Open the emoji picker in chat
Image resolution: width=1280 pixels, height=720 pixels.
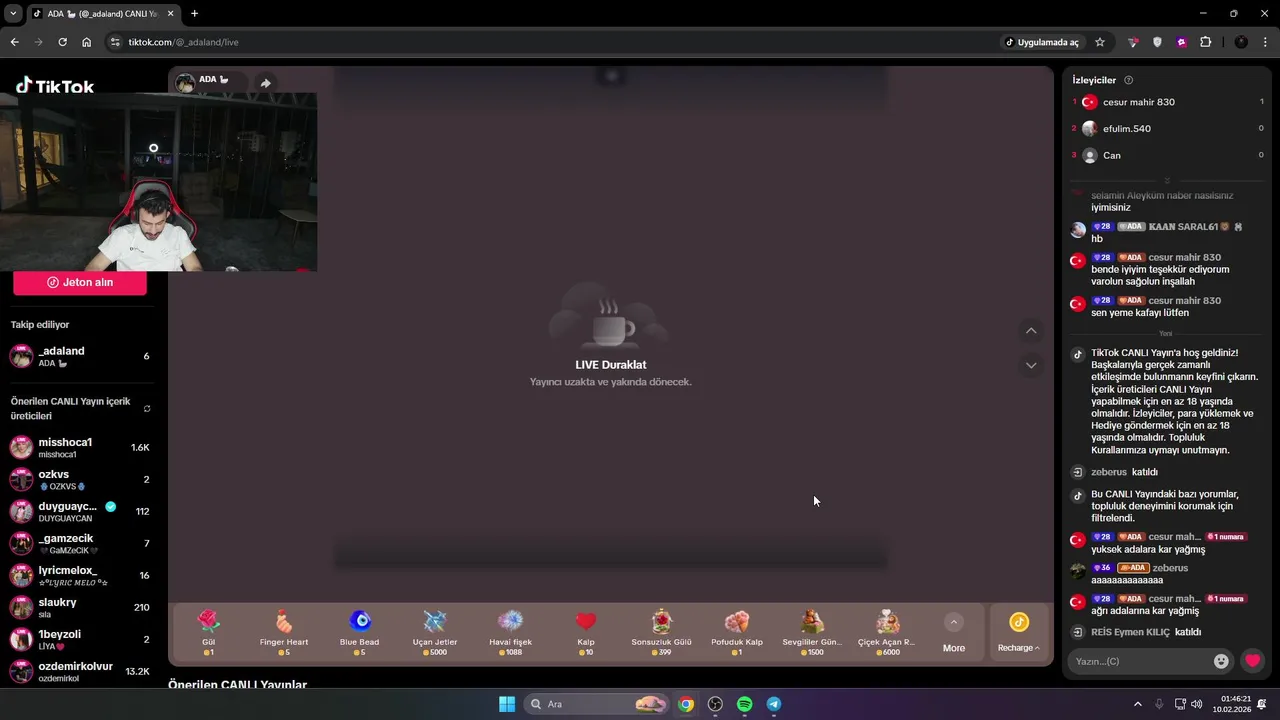pos(1221,661)
